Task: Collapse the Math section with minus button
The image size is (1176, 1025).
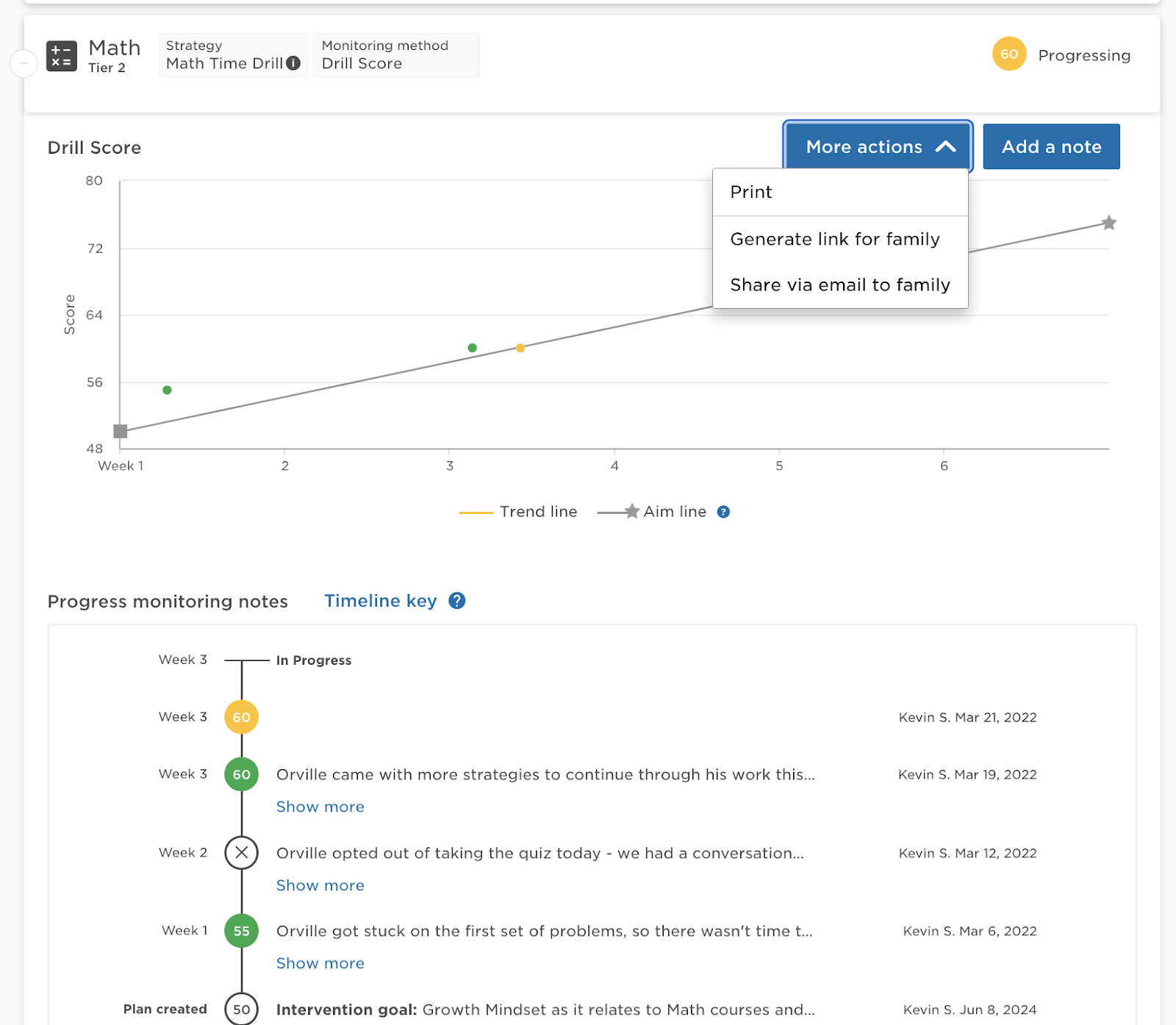Action: click(x=24, y=63)
